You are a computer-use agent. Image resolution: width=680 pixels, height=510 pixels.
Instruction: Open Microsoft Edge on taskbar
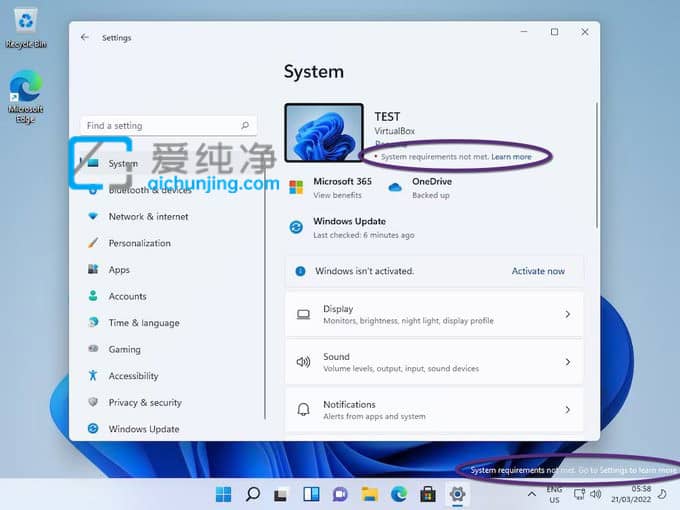pyautogui.click(x=399, y=494)
